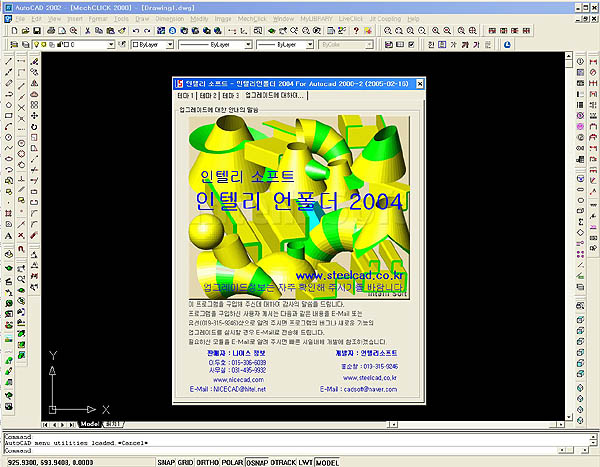Toggle MODEL space button in status bar

click(327, 462)
